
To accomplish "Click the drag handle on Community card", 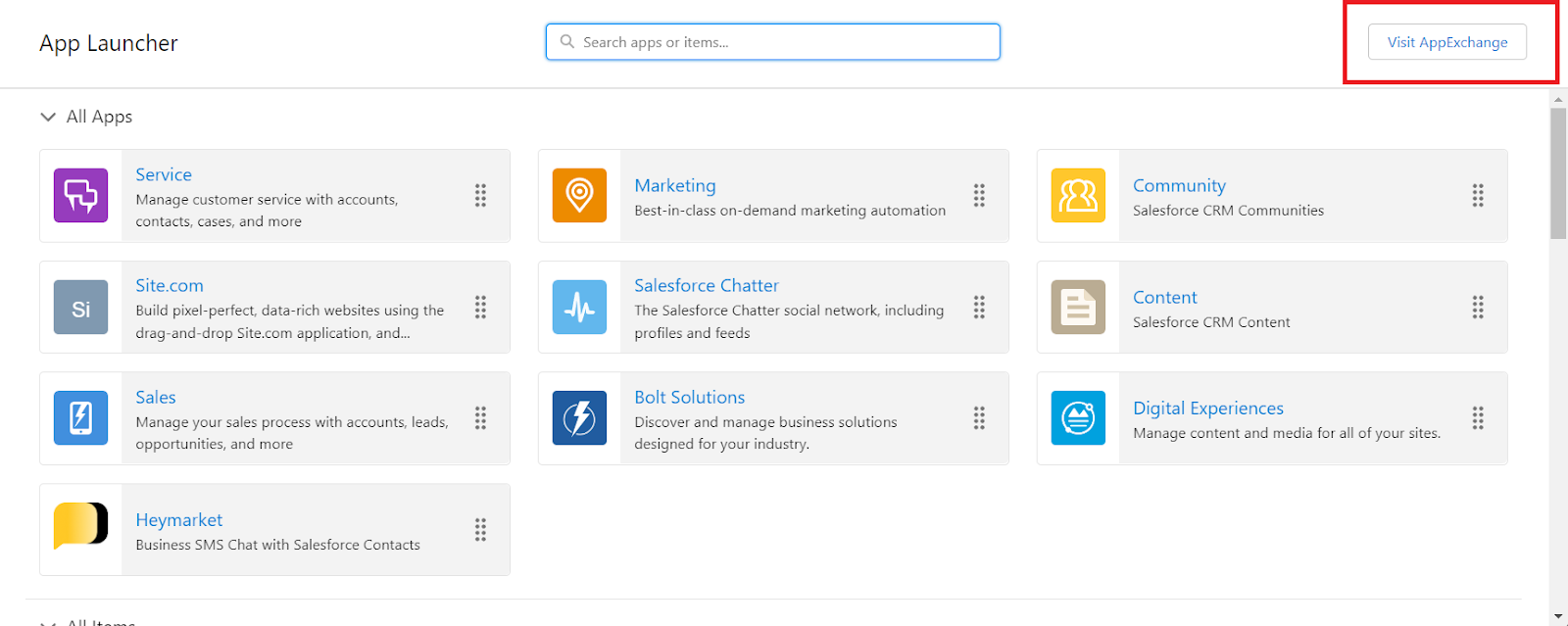I will (1478, 196).
